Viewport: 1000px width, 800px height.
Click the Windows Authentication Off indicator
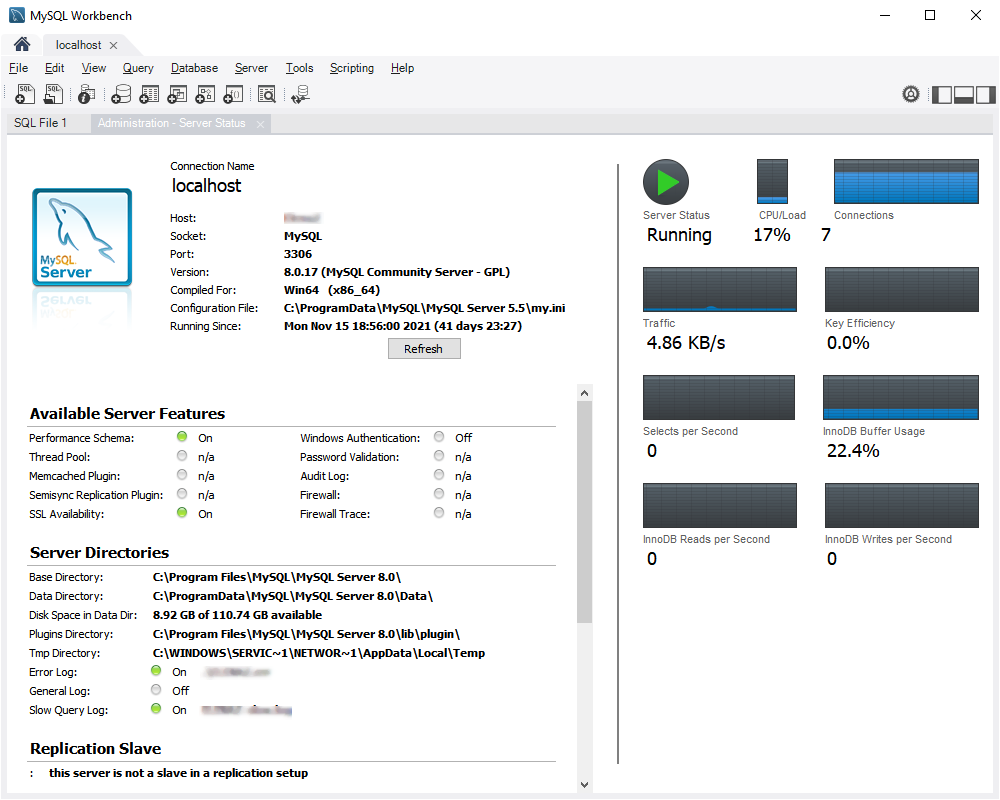coord(438,437)
